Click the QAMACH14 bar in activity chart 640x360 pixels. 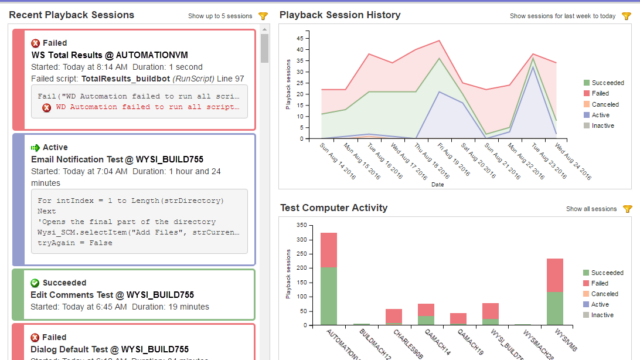point(426,315)
